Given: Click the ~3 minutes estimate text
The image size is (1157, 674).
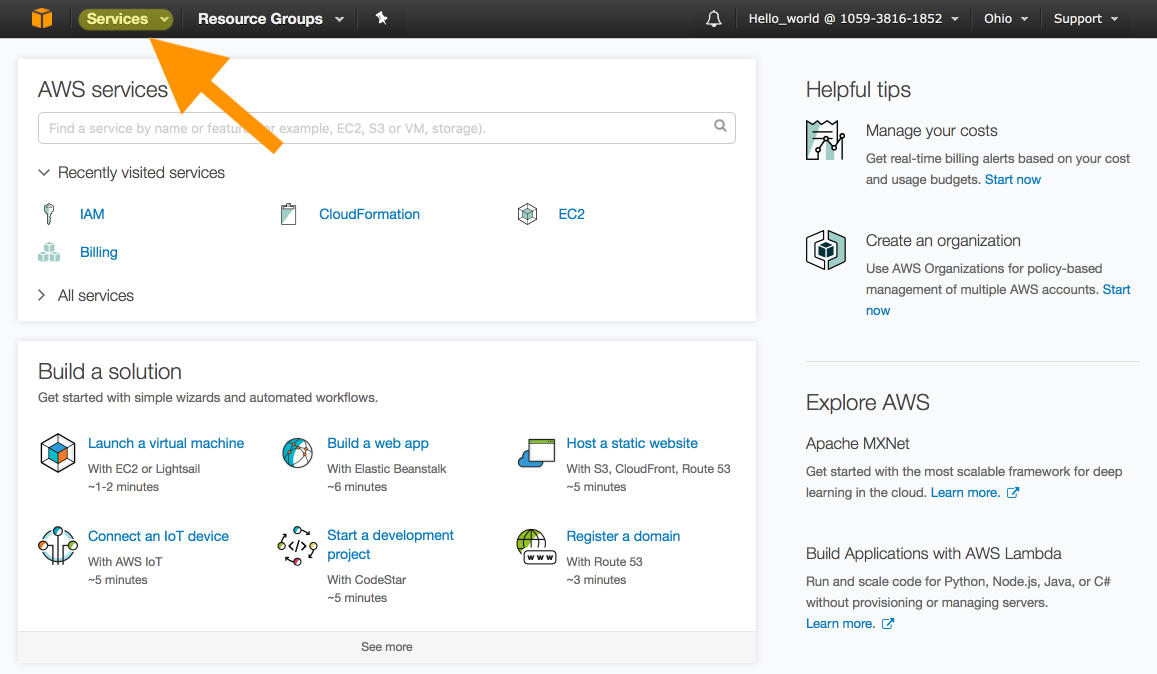Looking at the screenshot, I should (596, 580).
